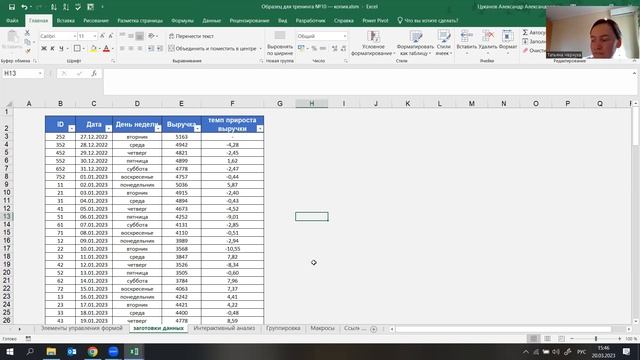Apply the red font color button
This screenshot has height=360, width=640.
coord(107,49)
